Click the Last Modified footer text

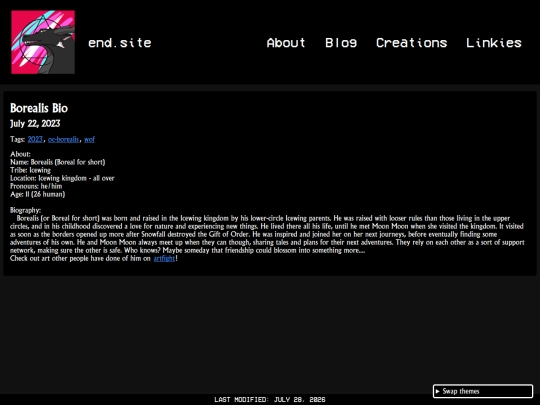270,399
